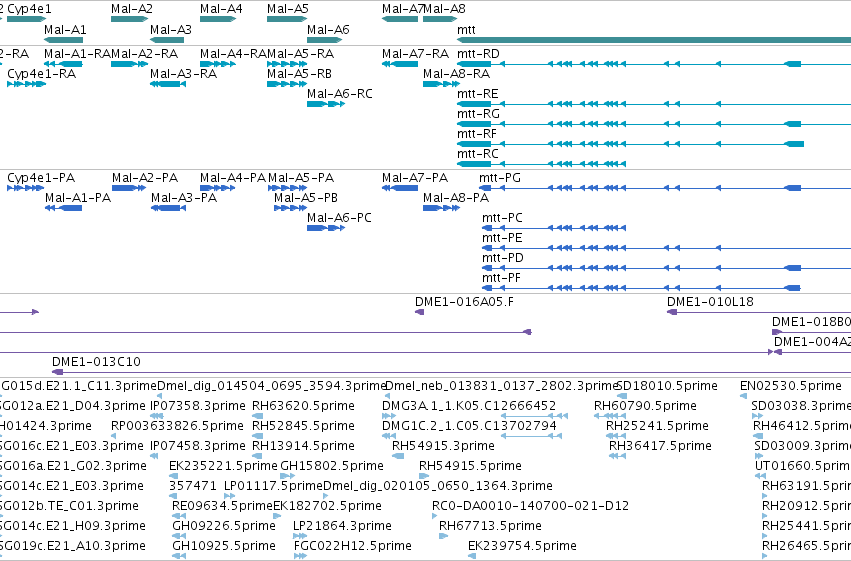851x561 pixels.
Task: Open BAC clone DME1-013C10
Action: [x=452, y=372]
